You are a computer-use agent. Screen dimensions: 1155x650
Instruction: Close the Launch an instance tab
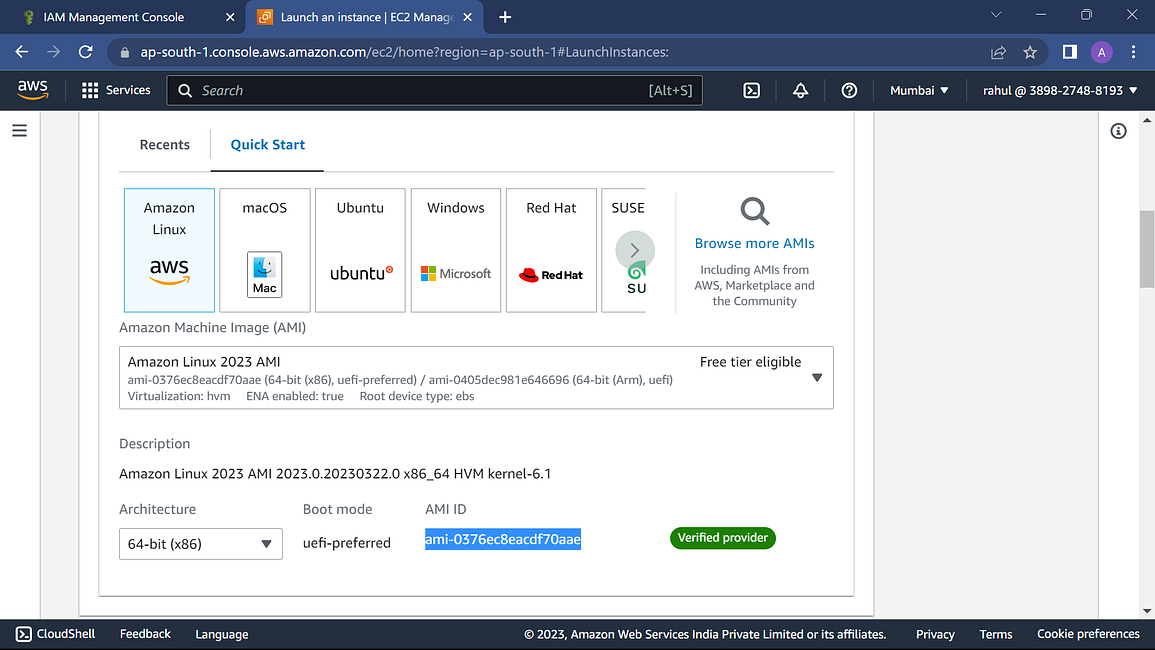pyautogui.click(x=467, y=17)
